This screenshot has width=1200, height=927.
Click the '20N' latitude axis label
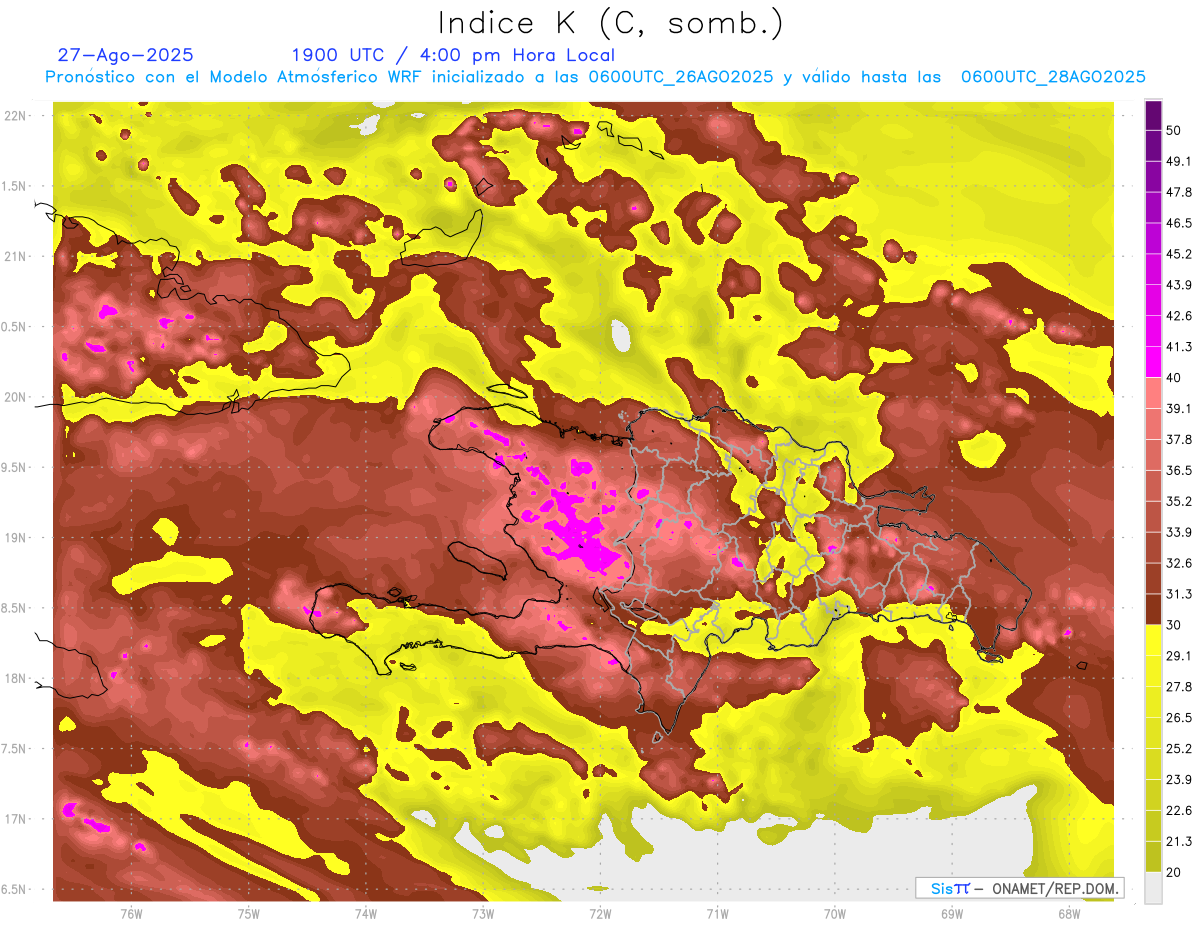(16, 397)
